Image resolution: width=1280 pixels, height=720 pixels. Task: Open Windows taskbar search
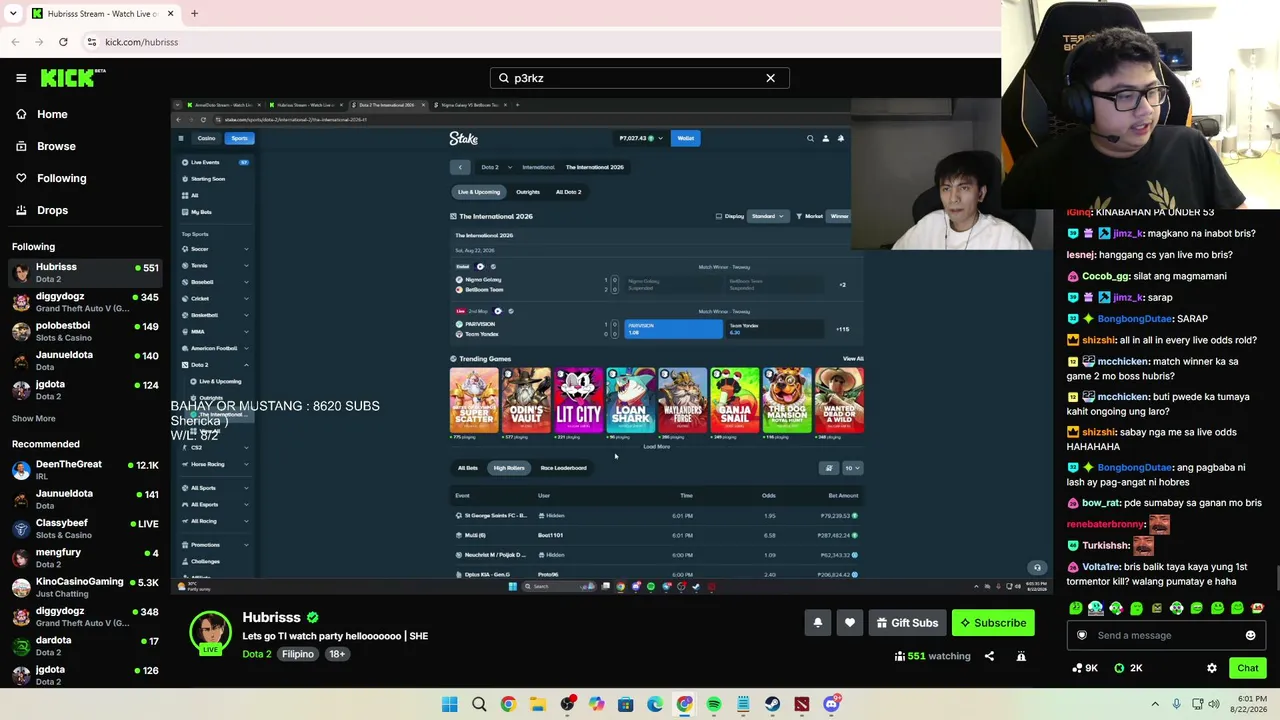tap(479, 705)
